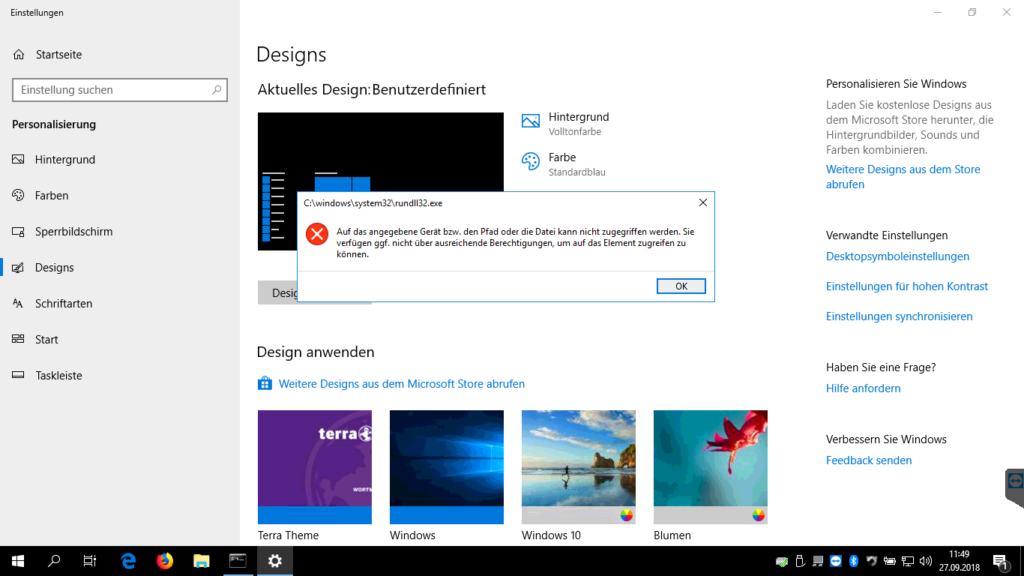This screenshot has height=576, width=1024.
Task: Select the Windows 10 beach theme
Action: point(578,466)
